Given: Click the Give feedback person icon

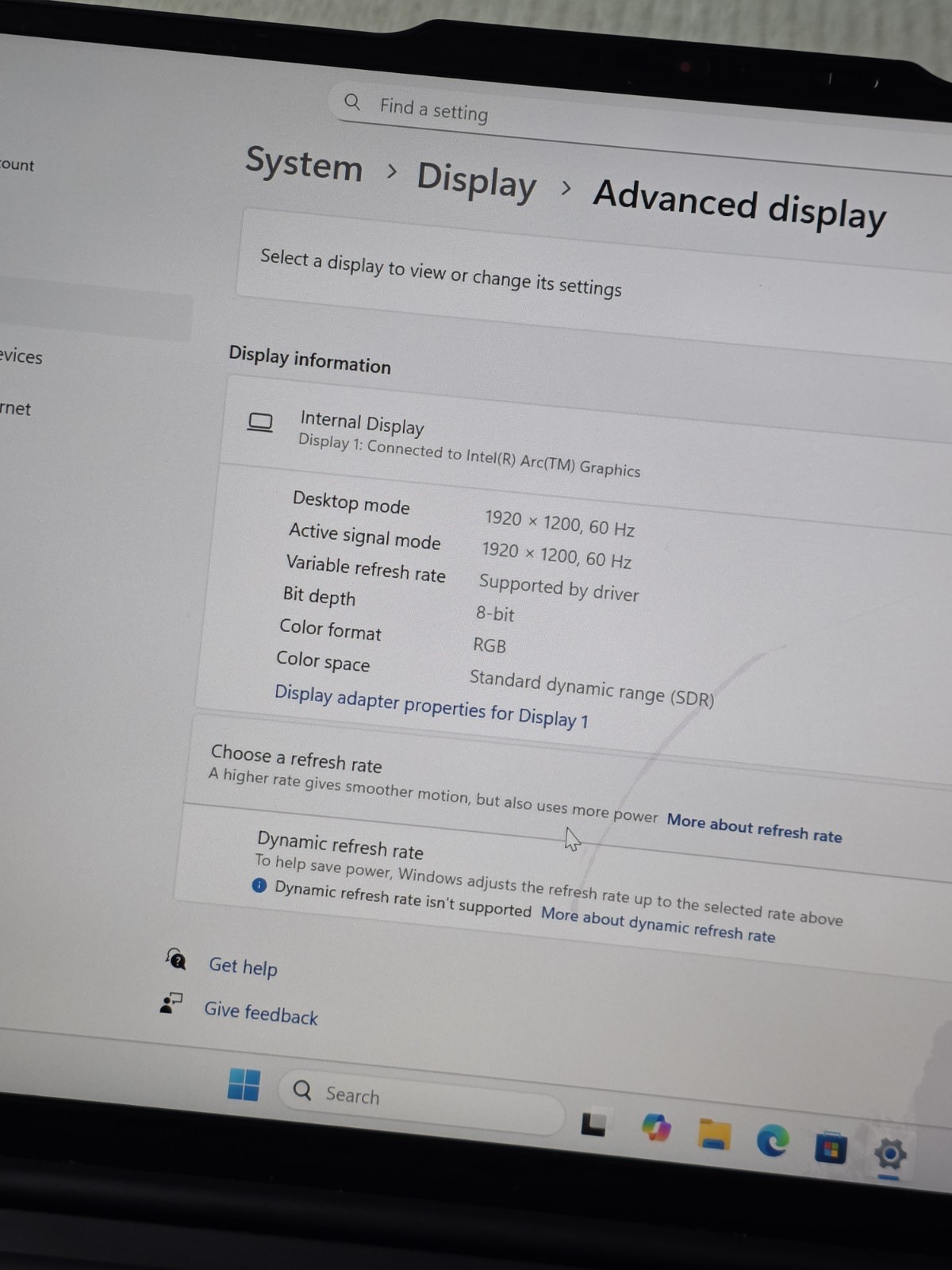Looking at the screenshot, I should click(171, 1003).
